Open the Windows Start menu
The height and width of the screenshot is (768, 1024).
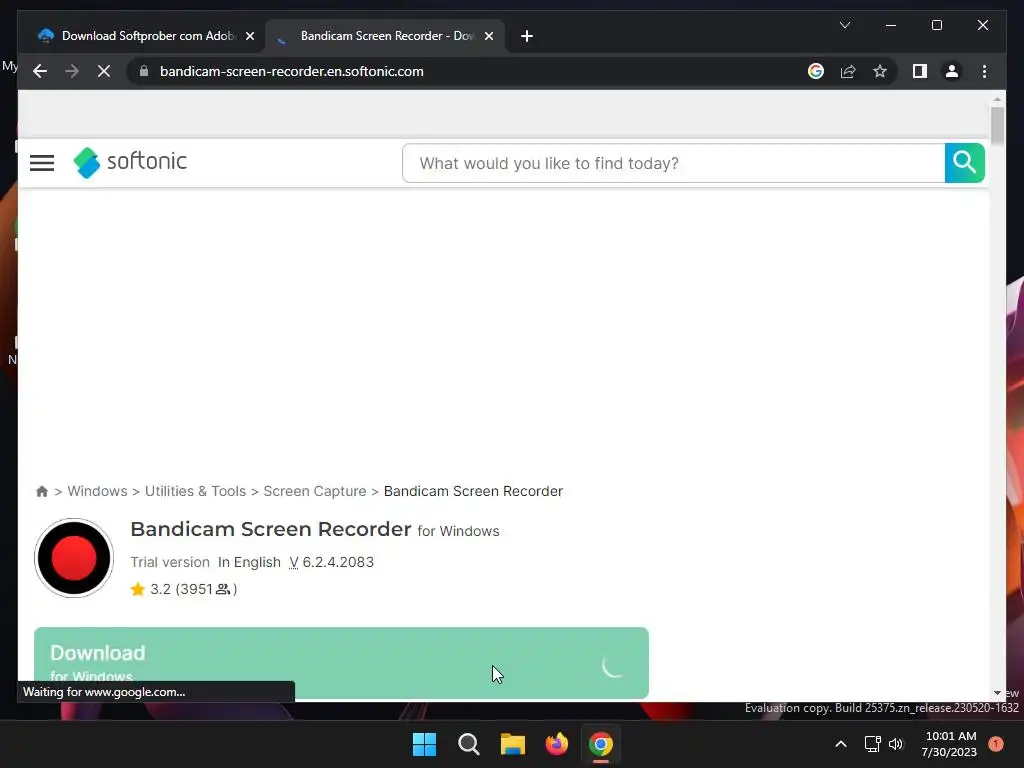pyautogui.click(x=424, y=744)
